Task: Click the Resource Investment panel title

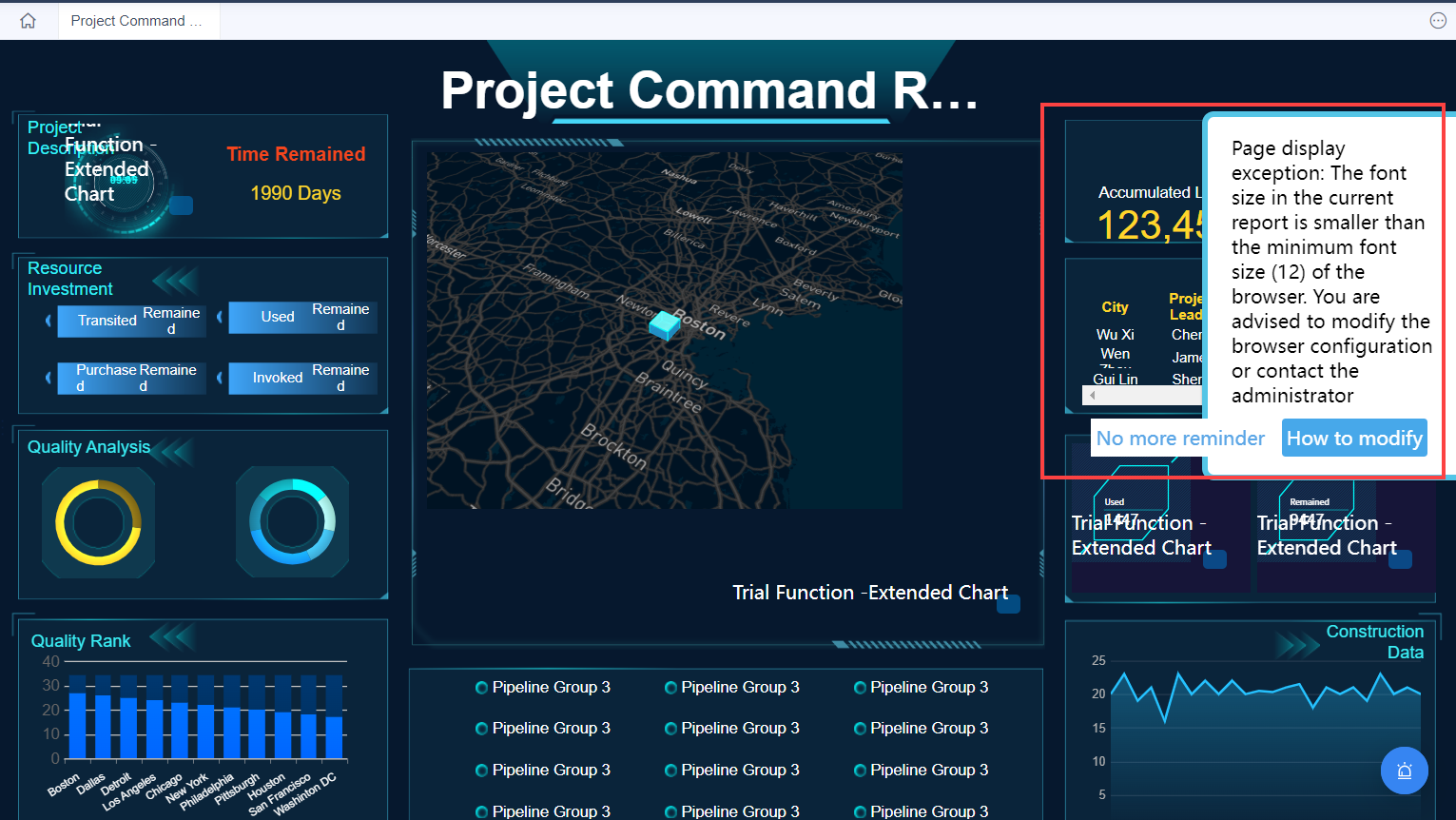Action: [69, 279]
